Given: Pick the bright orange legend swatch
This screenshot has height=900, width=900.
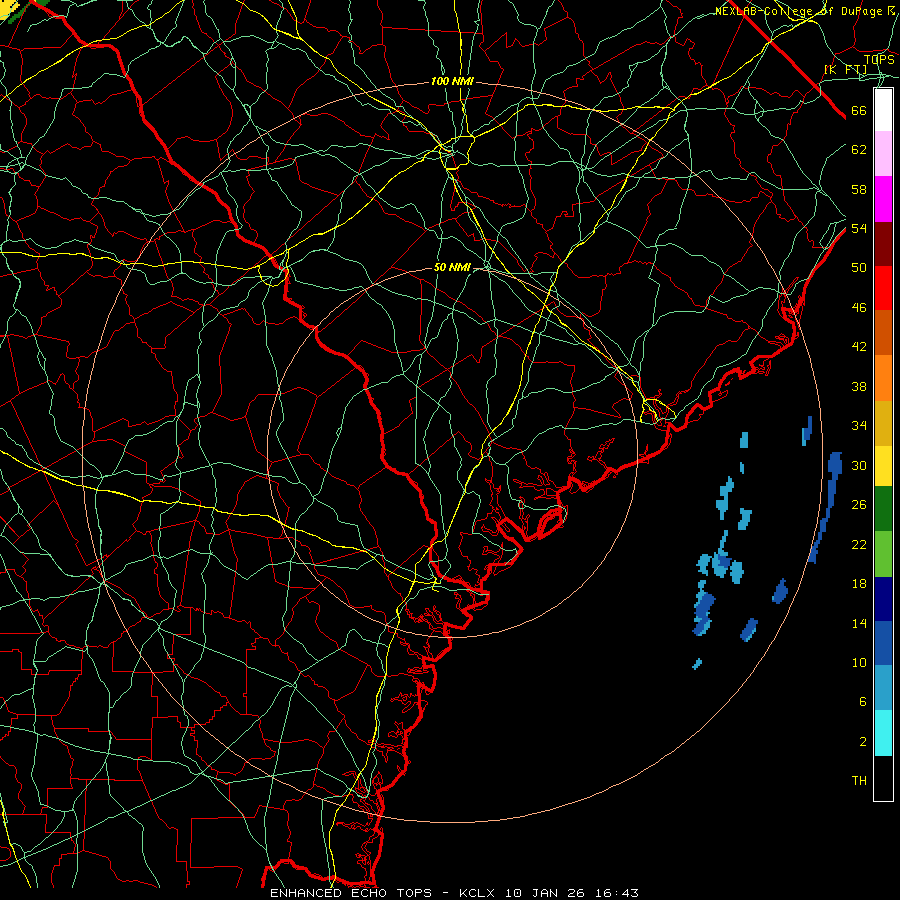Looking at the screenshot, I should (x=883, y=378).
